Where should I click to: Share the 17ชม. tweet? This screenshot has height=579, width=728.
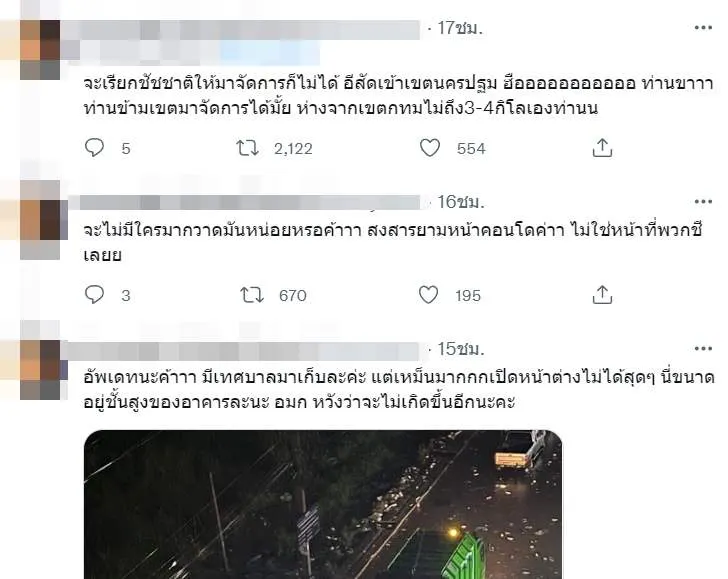click(x=602, y=148)
